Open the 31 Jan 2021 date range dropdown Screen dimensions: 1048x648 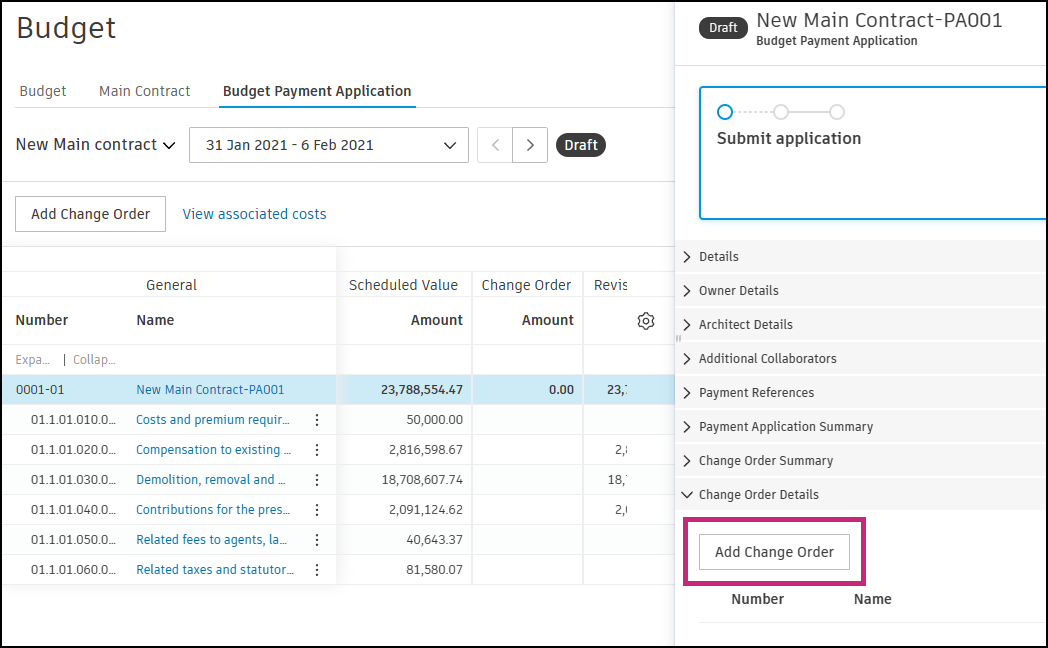coord(328,145)
